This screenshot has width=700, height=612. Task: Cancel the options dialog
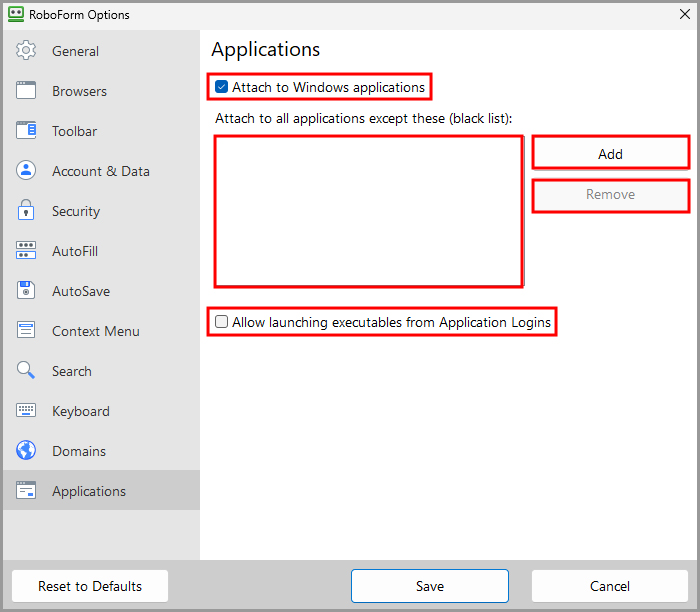(610, 586)
